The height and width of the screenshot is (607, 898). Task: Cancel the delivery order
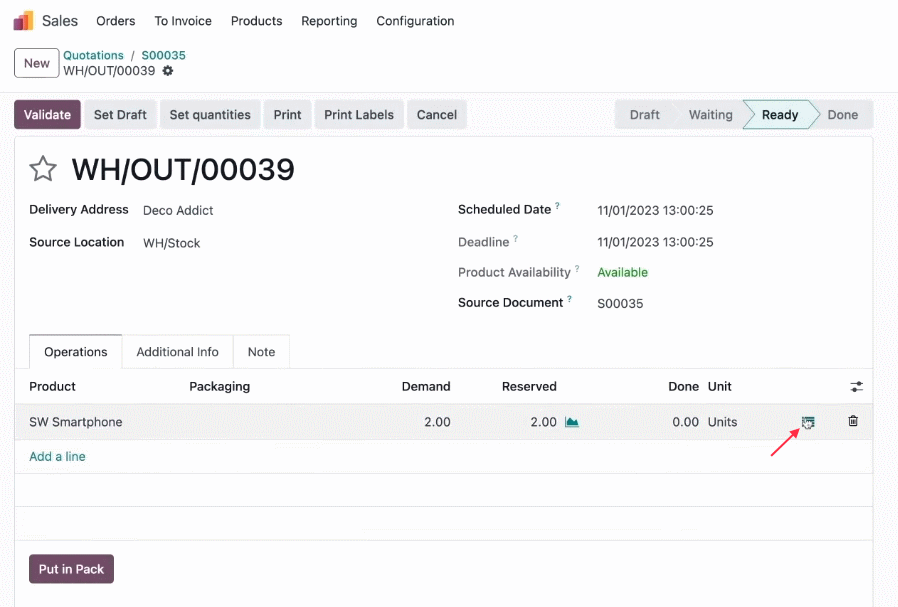pos(437,115)
